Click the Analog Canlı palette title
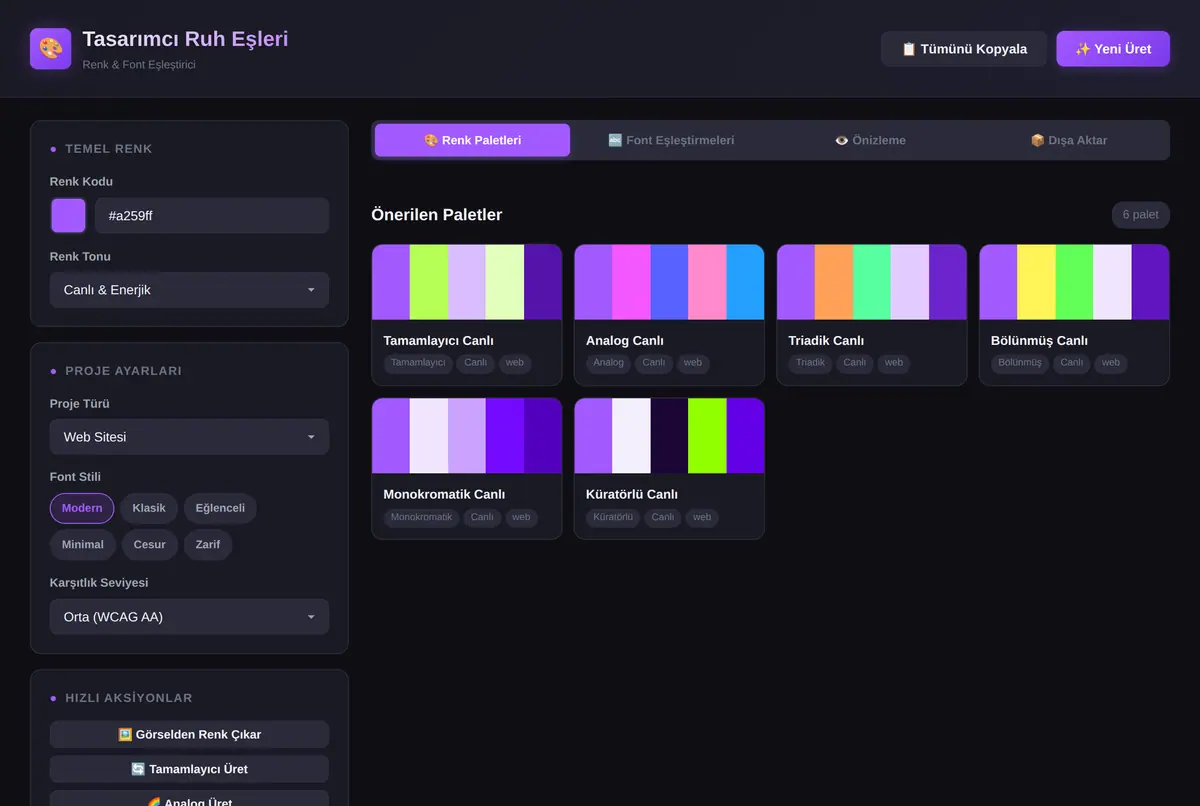This screenshot has height=806, width=1200. [x=625, y=341]
